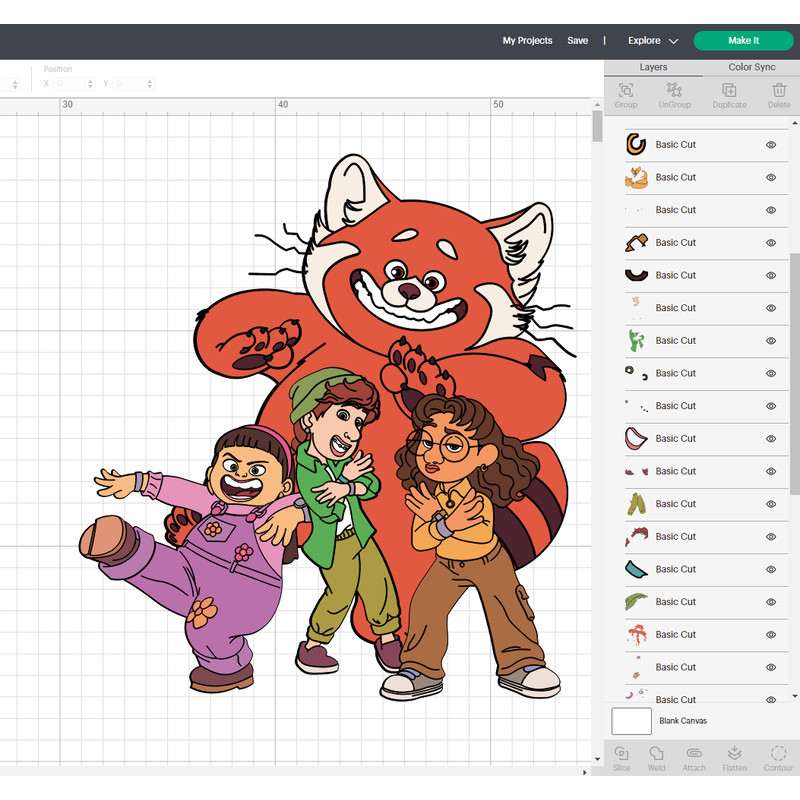
Task: Click the Y position stepper arrow
Action: pos(148,84)
